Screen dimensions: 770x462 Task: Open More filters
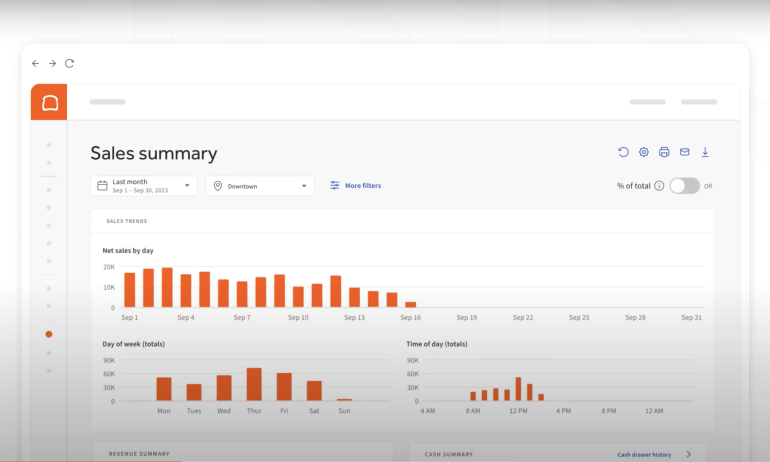[x=355, y=186]
